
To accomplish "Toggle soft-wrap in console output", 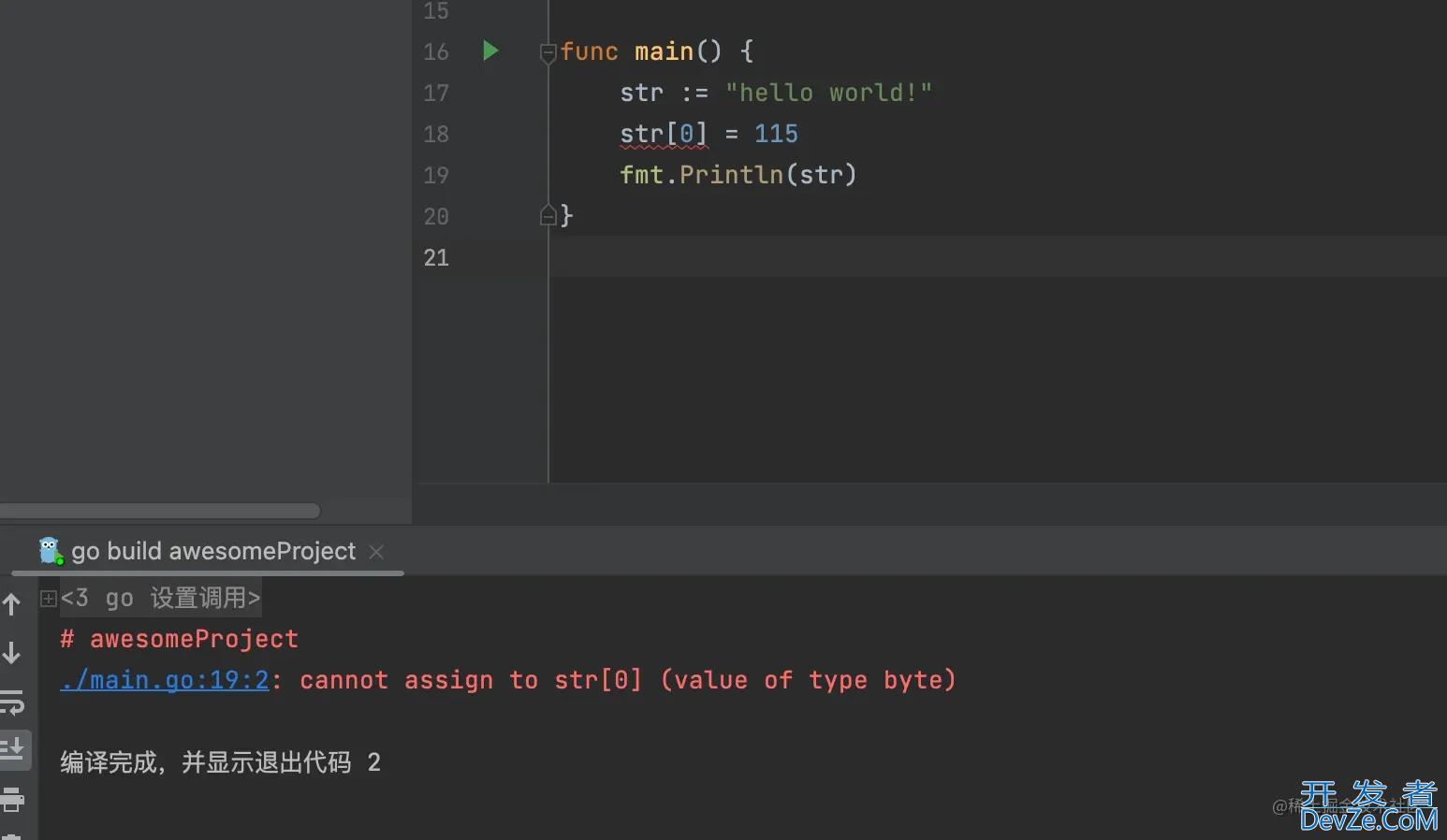I will click(12, 702).
